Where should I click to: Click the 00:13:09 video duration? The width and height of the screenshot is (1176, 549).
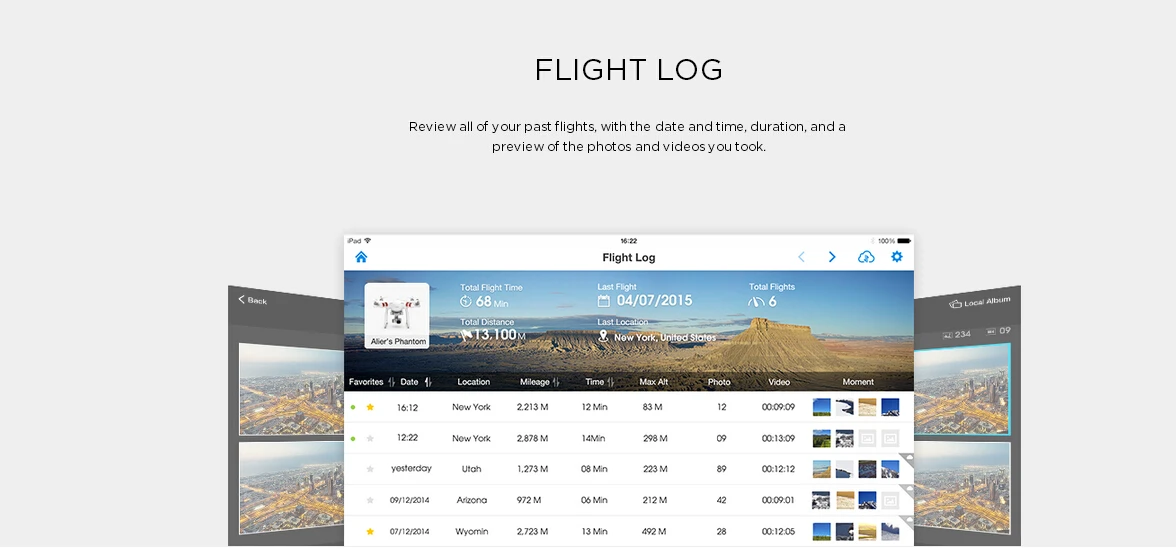[x=778, y=438]
